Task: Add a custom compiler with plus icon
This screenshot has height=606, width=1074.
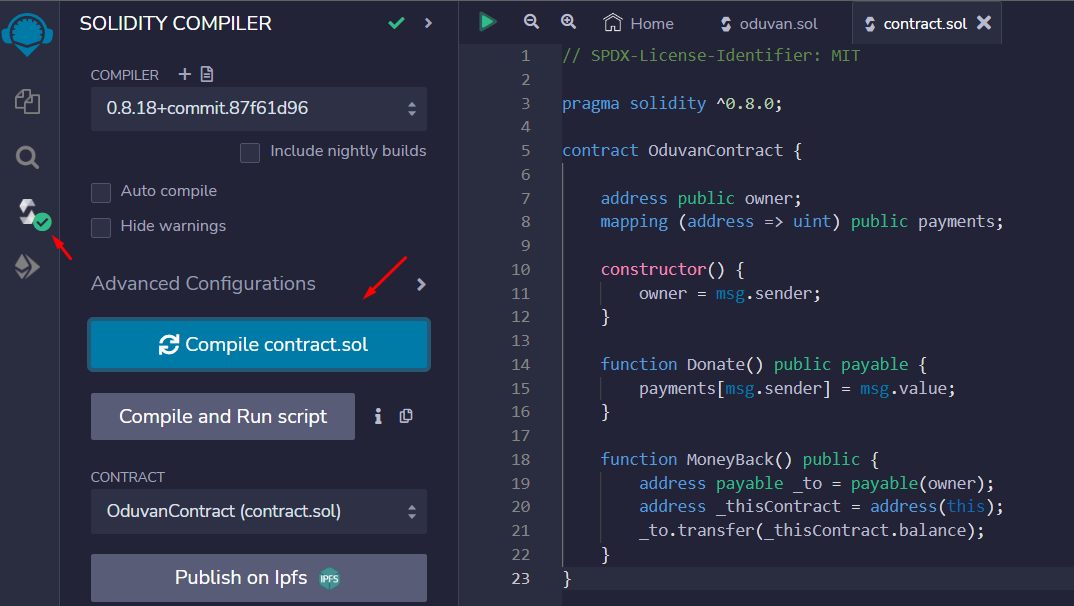Action: [x=184, y=74]
